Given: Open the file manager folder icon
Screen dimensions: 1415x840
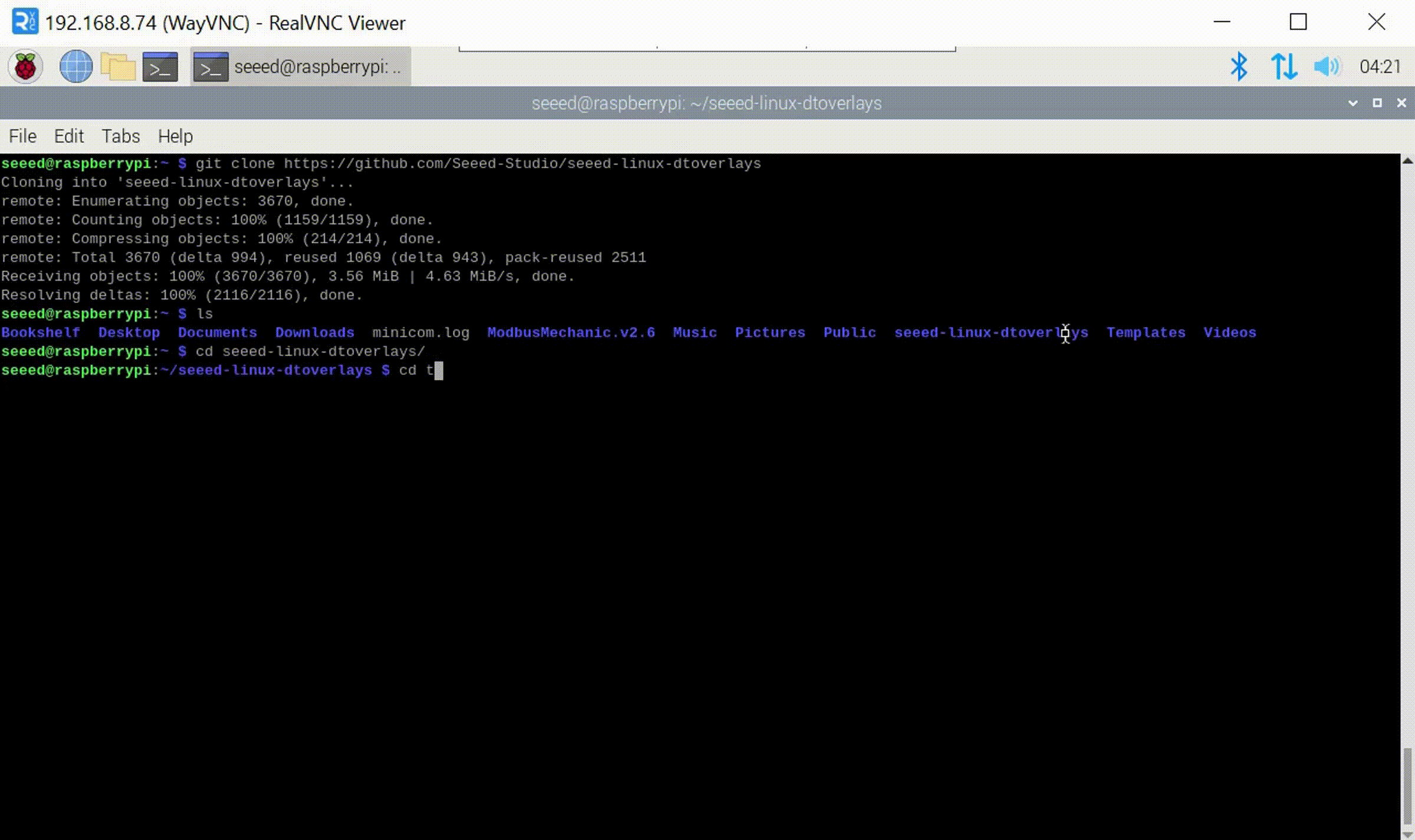Looking at the screenshot, I should pyautogui.click(x=118, y=67).
